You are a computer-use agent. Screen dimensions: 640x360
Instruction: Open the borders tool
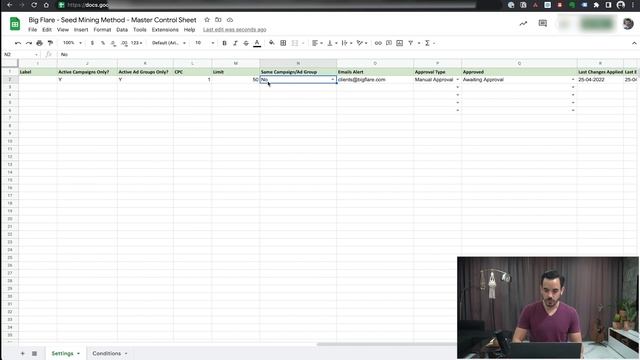click(x=283, y=43)
